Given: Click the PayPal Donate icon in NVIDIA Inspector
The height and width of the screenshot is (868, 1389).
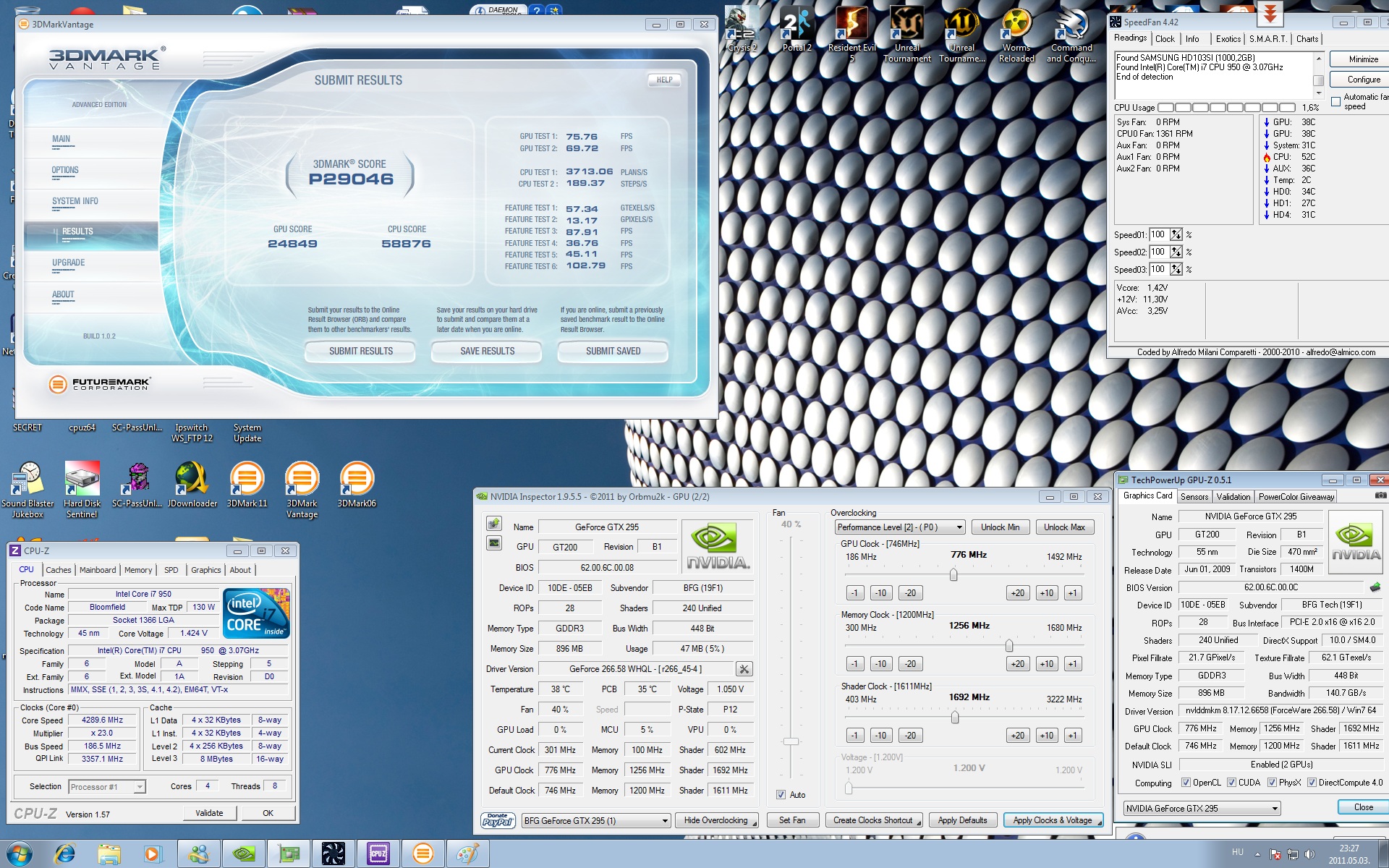Looking at the screenshot, I should (498, 820).
